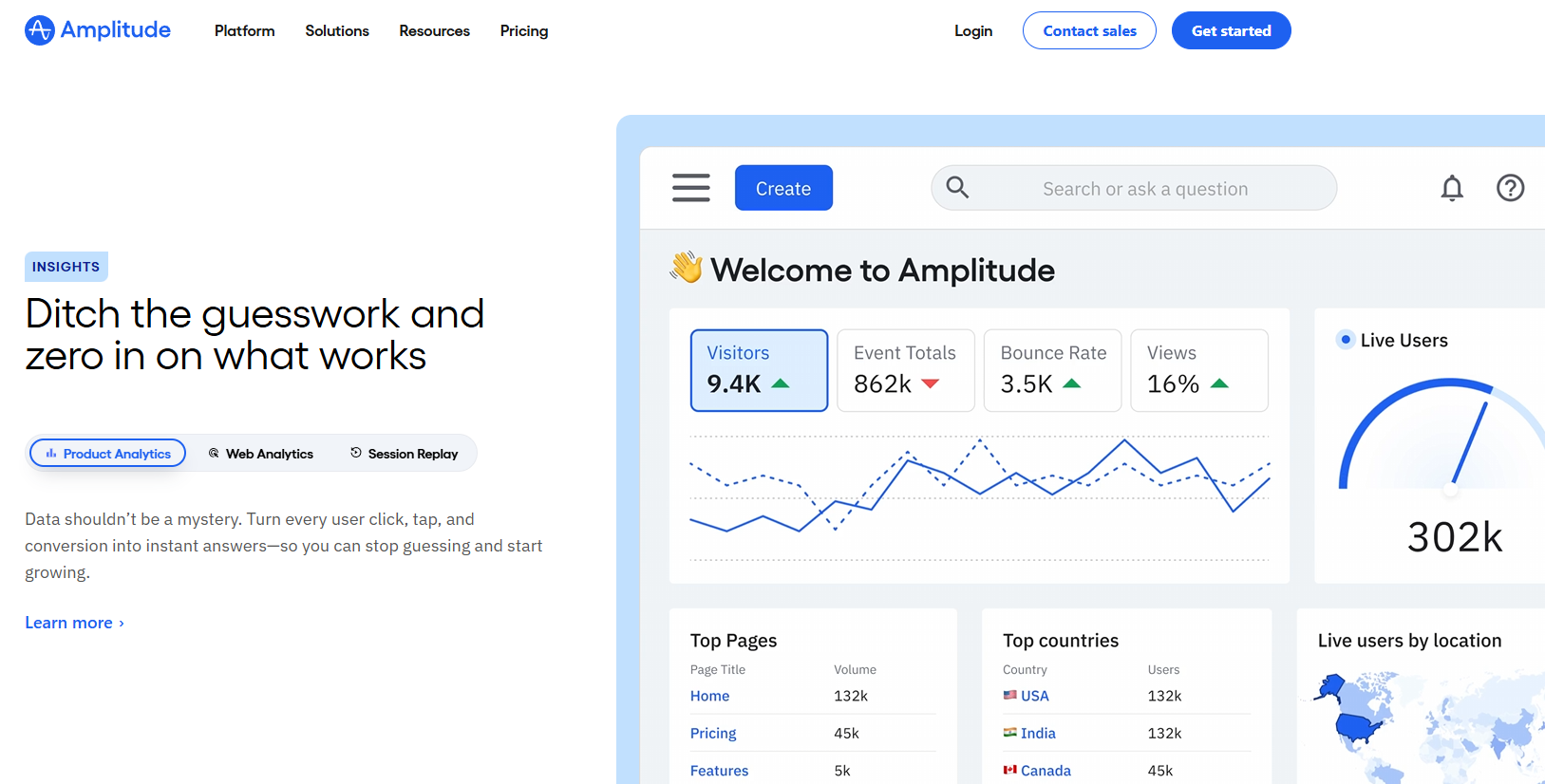1545x784 pixels.
Task: Click the INSIGHTS badge
Action: pyautogui.click(x=66, y=267)
